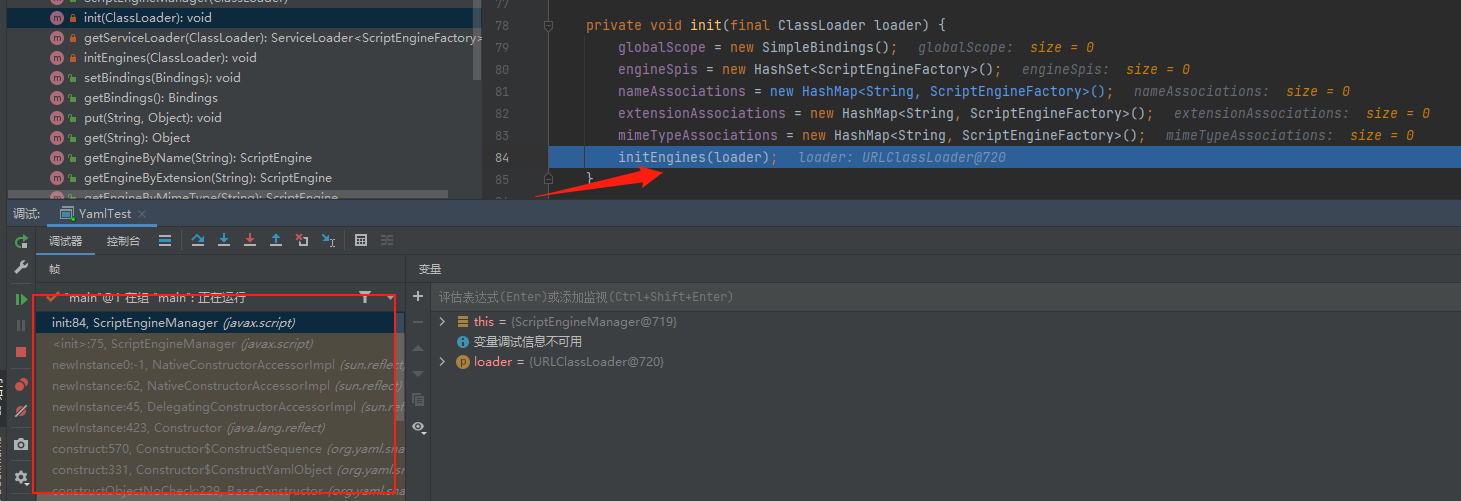Expand the 'loader' variable node

point(443,362)
